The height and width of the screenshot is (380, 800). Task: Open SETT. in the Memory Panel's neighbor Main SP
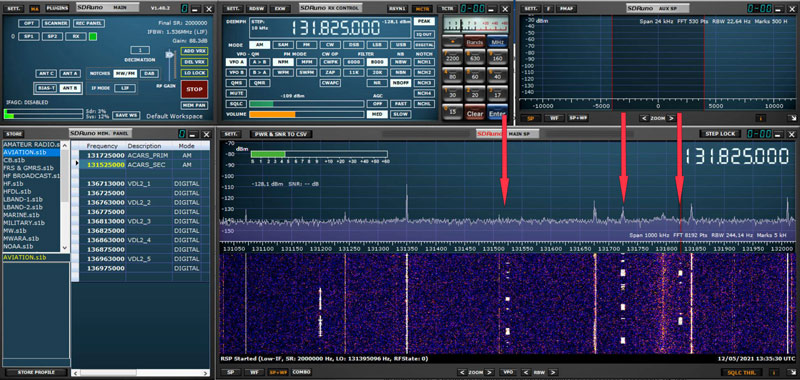(230, 134)
